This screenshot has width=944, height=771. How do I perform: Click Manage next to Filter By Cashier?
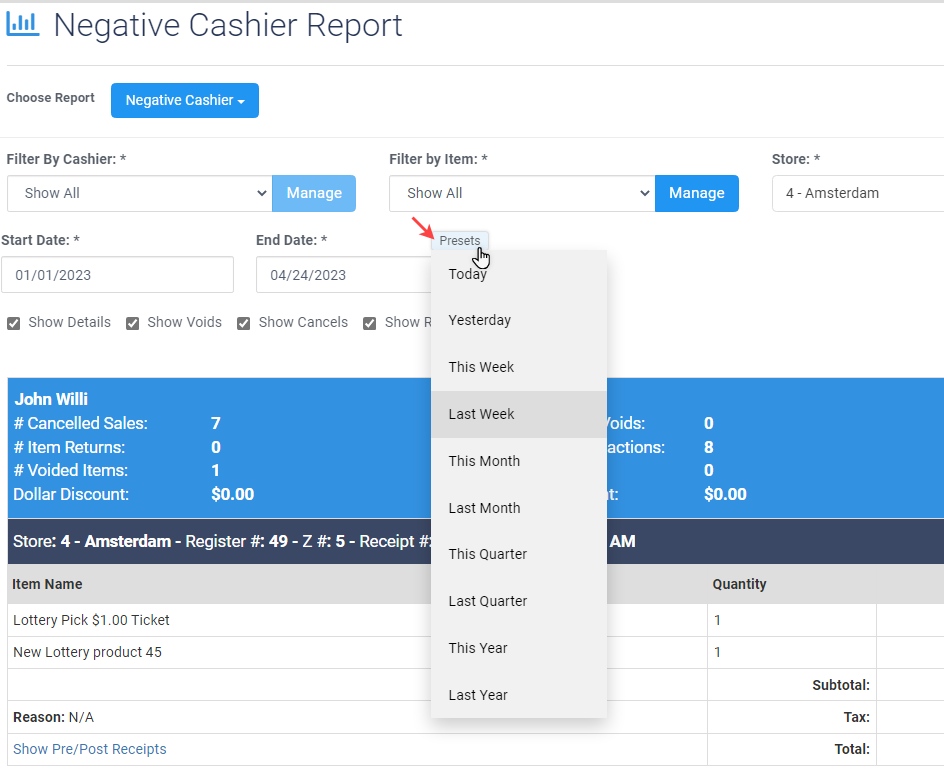[x=314, y=193]
